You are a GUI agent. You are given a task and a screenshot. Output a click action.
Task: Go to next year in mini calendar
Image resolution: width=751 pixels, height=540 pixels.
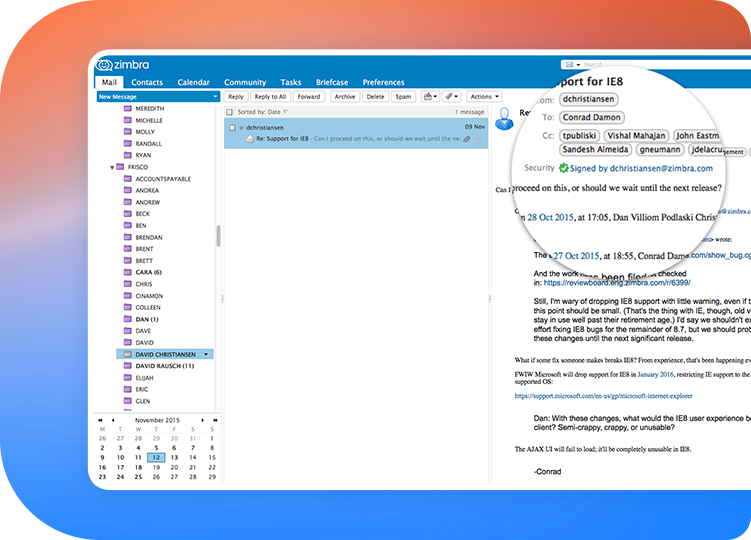[x=215, y=420]
